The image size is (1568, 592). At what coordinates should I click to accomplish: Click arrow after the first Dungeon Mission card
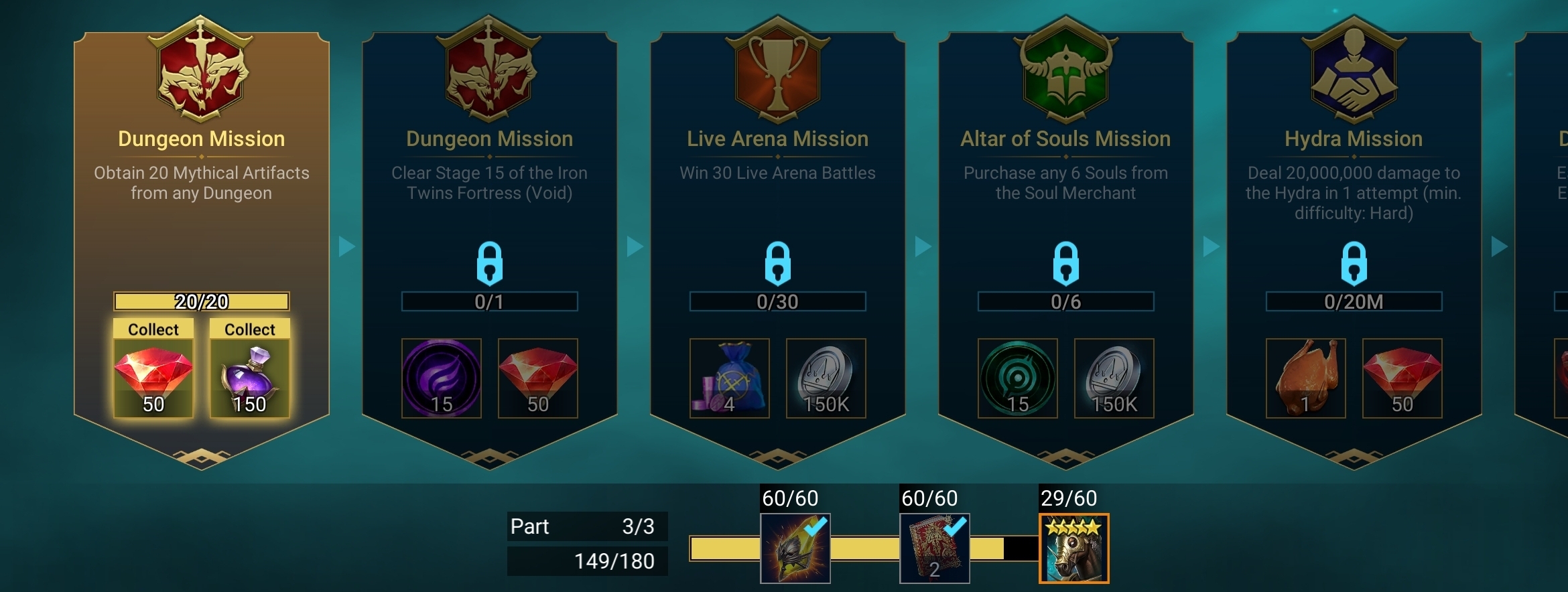pos(346,246)
